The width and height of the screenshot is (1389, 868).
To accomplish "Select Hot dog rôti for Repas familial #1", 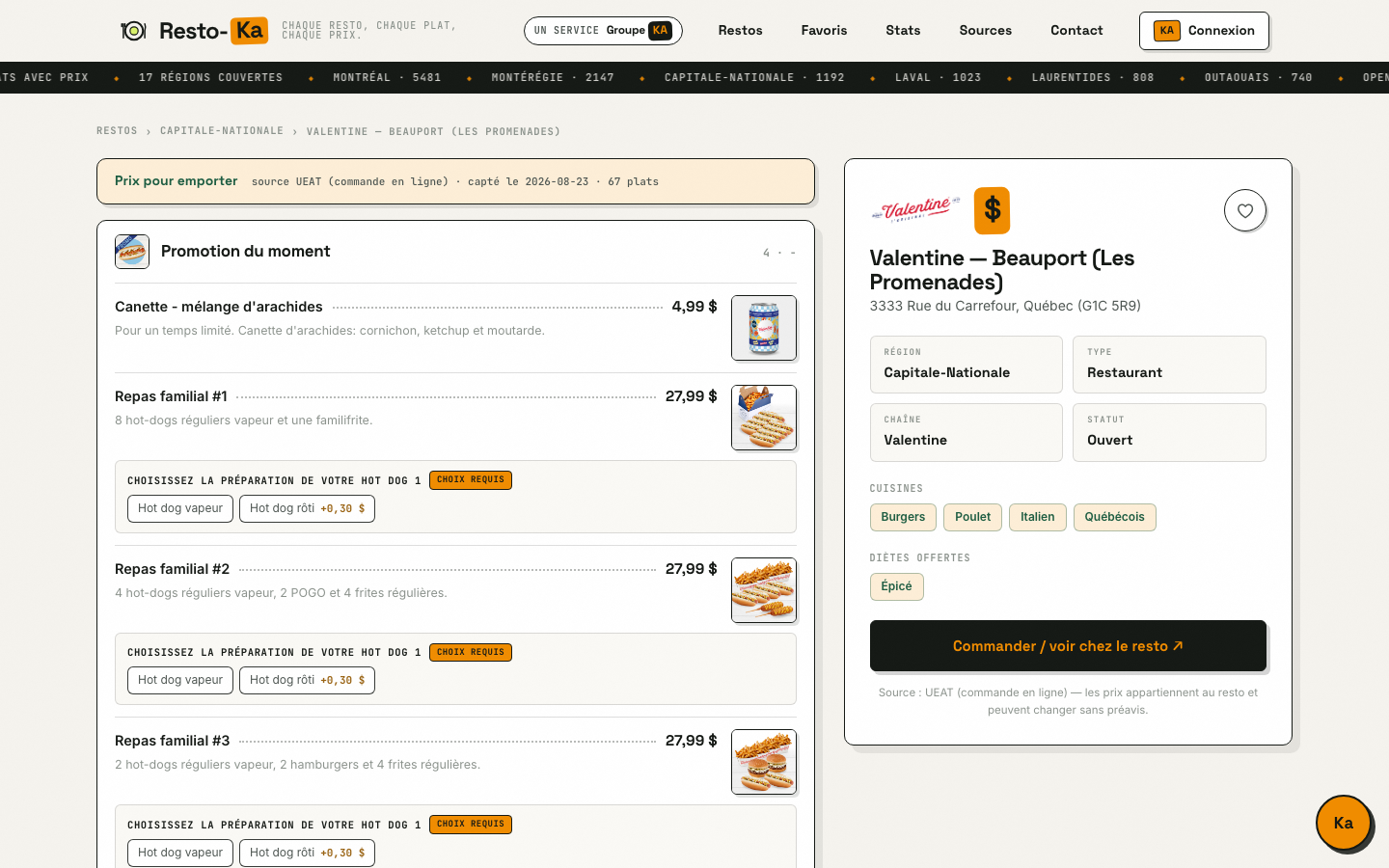I will (307, 508).
